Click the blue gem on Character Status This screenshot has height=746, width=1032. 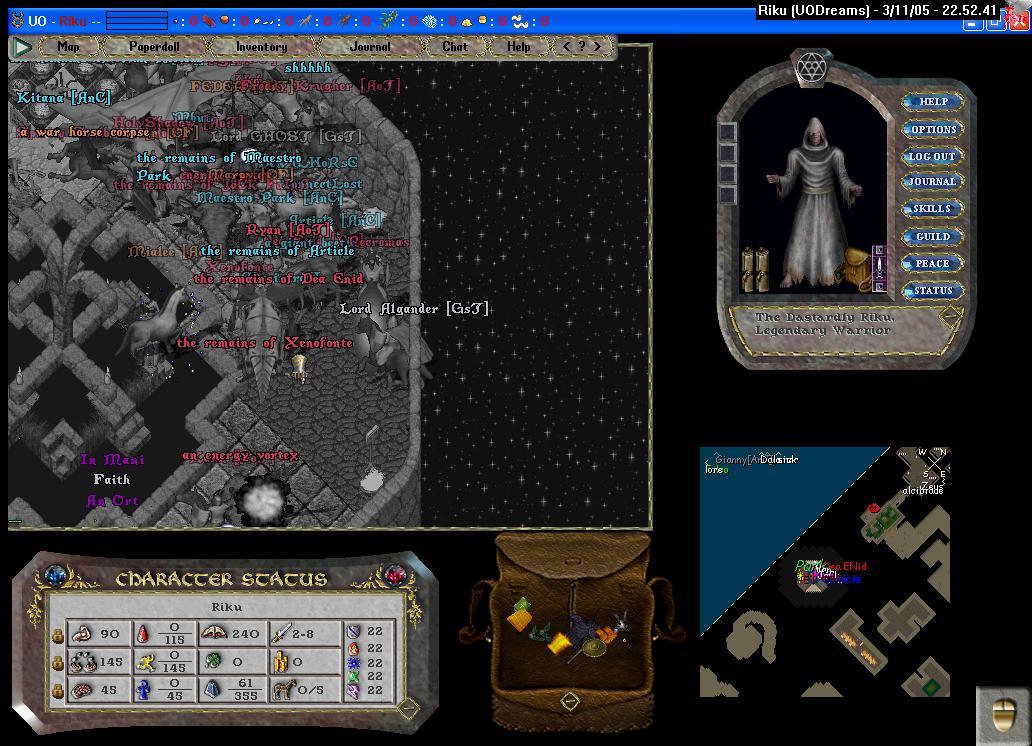tap(57, 576)
